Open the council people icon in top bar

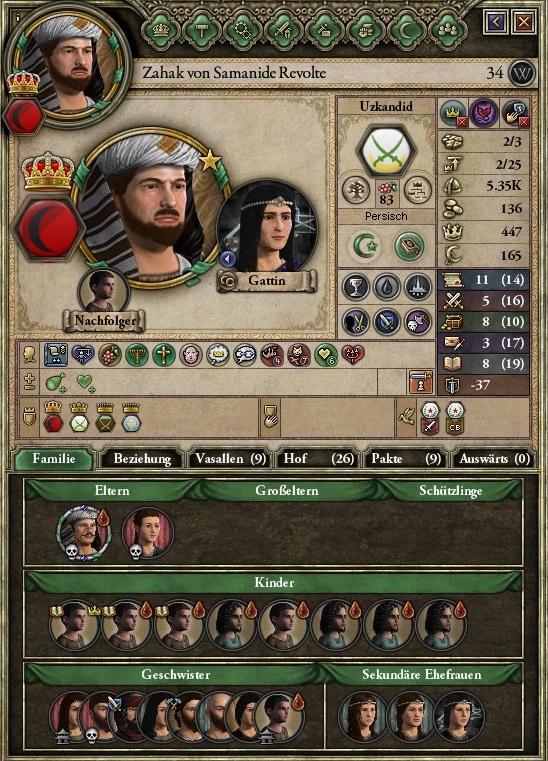[448, 30]
